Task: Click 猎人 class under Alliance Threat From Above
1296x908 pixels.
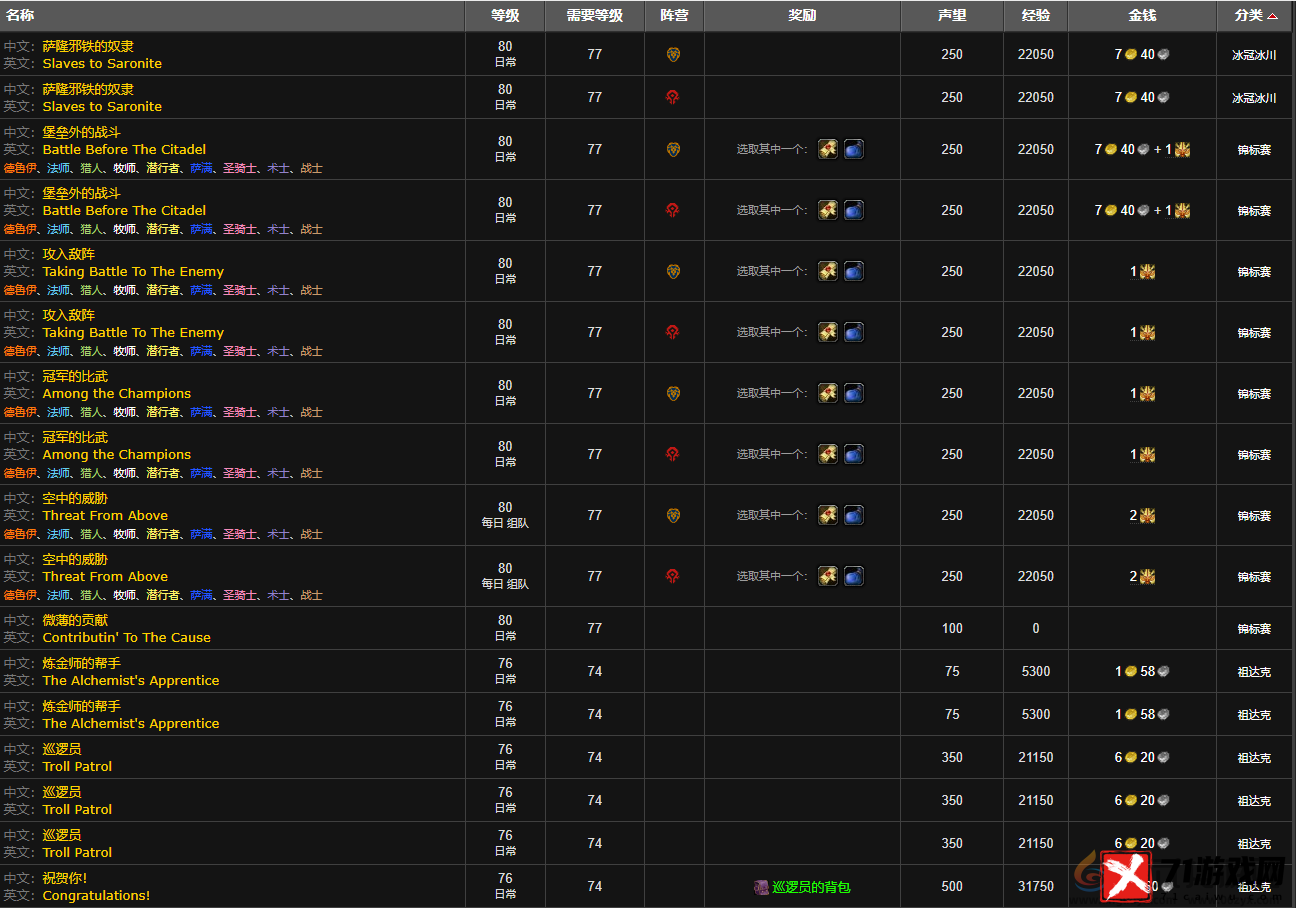Action: pos(92,534)
